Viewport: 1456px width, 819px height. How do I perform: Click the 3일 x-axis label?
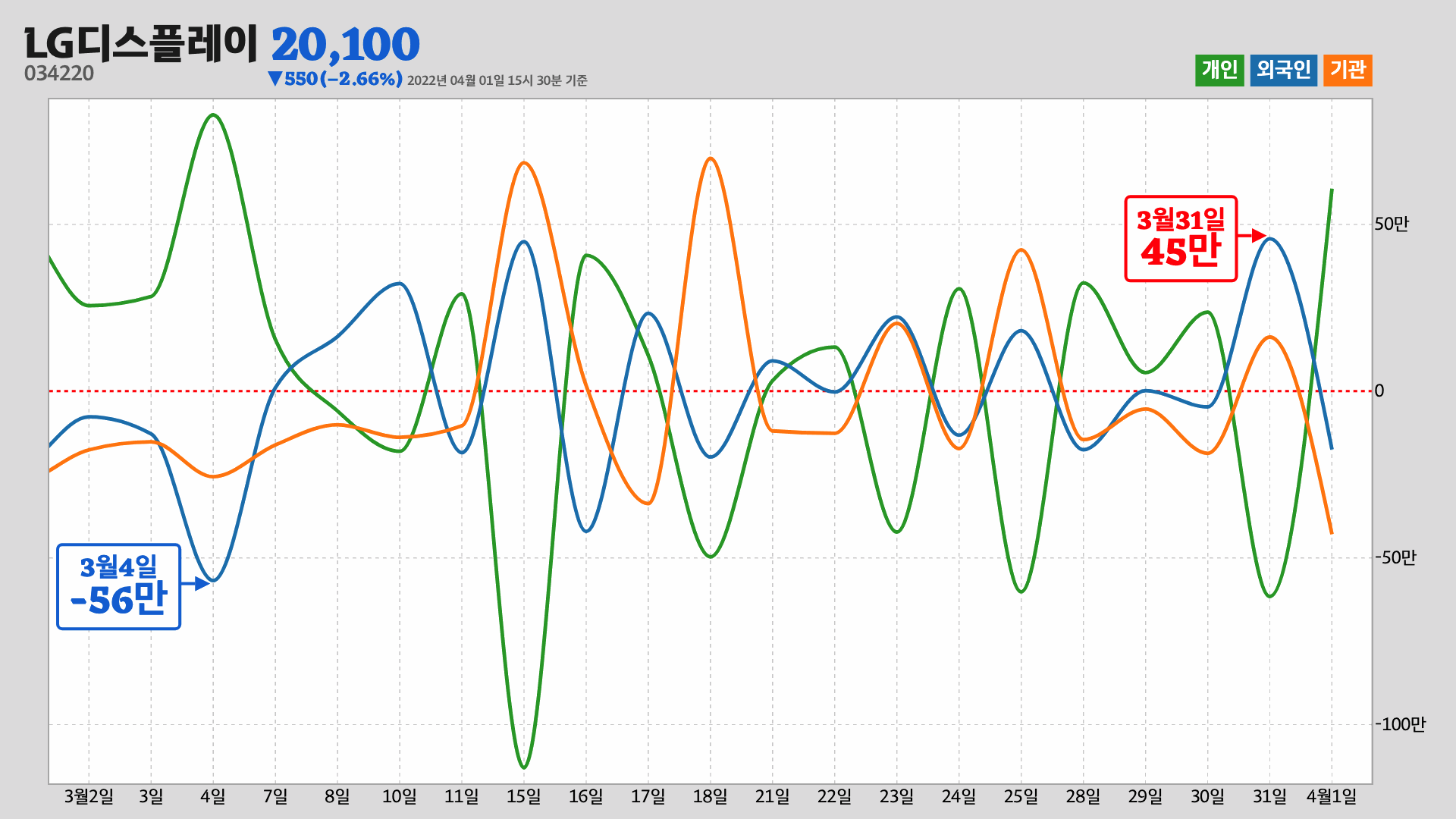point(151,796)
